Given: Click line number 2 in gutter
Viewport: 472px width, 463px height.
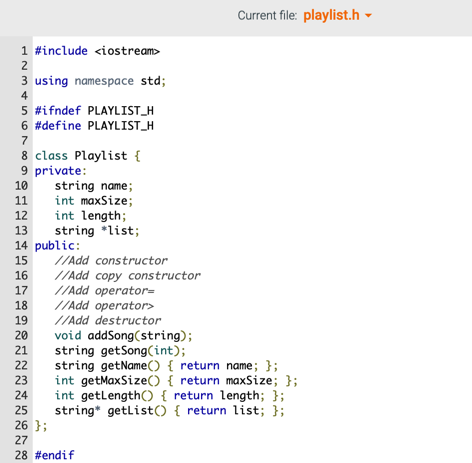Looking at the screenshot, I should [x=24, y=66].
